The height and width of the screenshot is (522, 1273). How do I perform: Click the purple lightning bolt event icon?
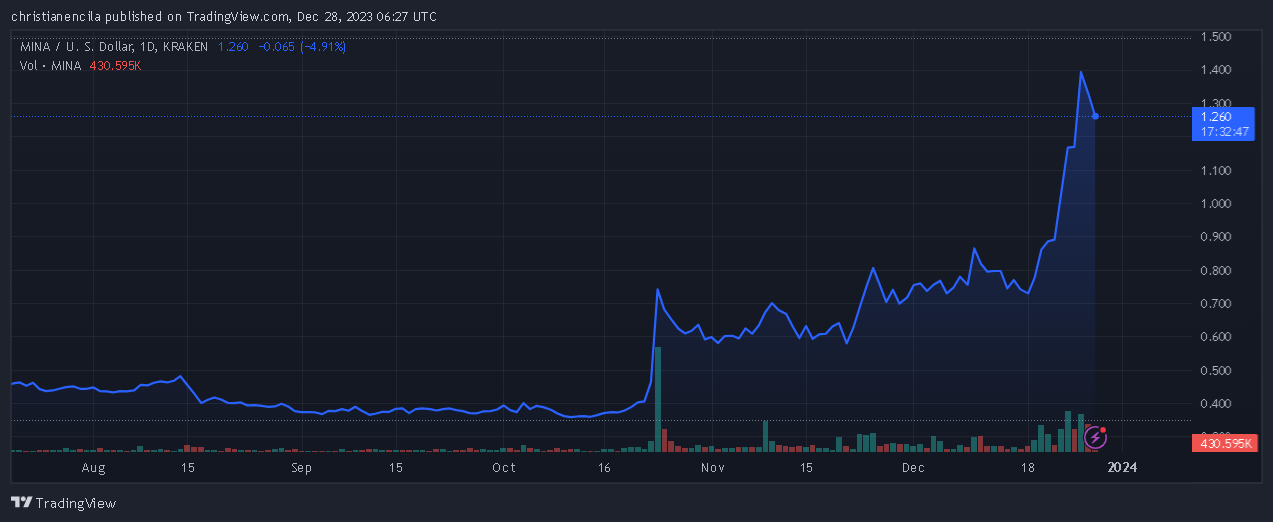[1097, 437]
